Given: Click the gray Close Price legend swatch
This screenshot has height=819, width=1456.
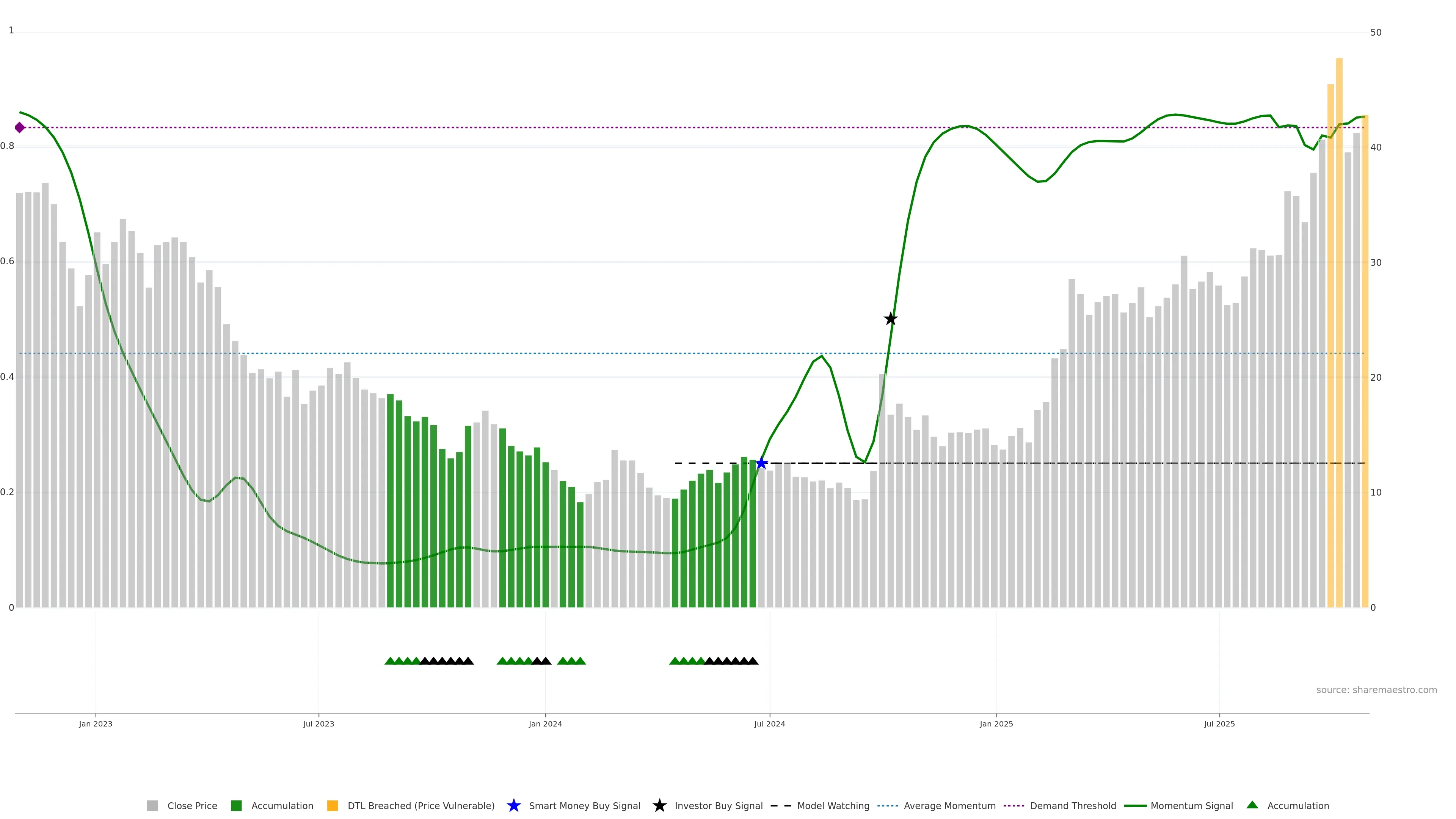Looking at the screenshot, I should pos(152,806).
